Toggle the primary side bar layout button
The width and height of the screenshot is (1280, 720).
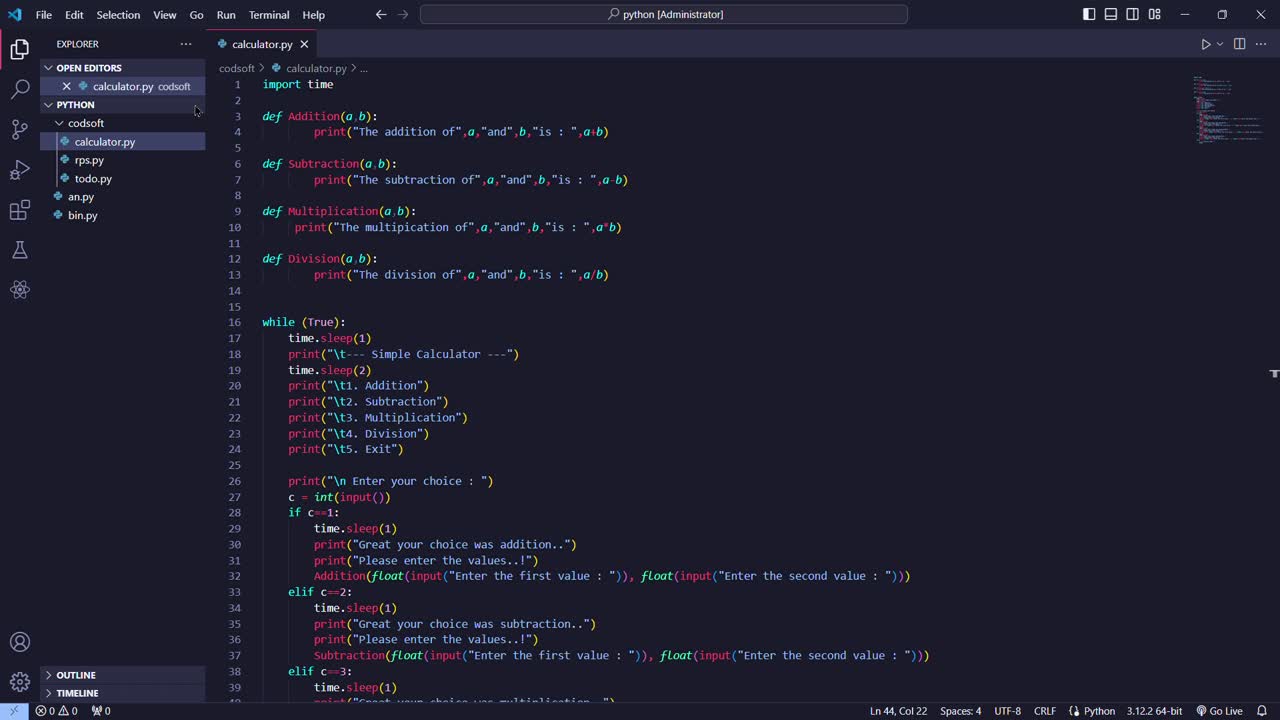[x=1089, y=14]
